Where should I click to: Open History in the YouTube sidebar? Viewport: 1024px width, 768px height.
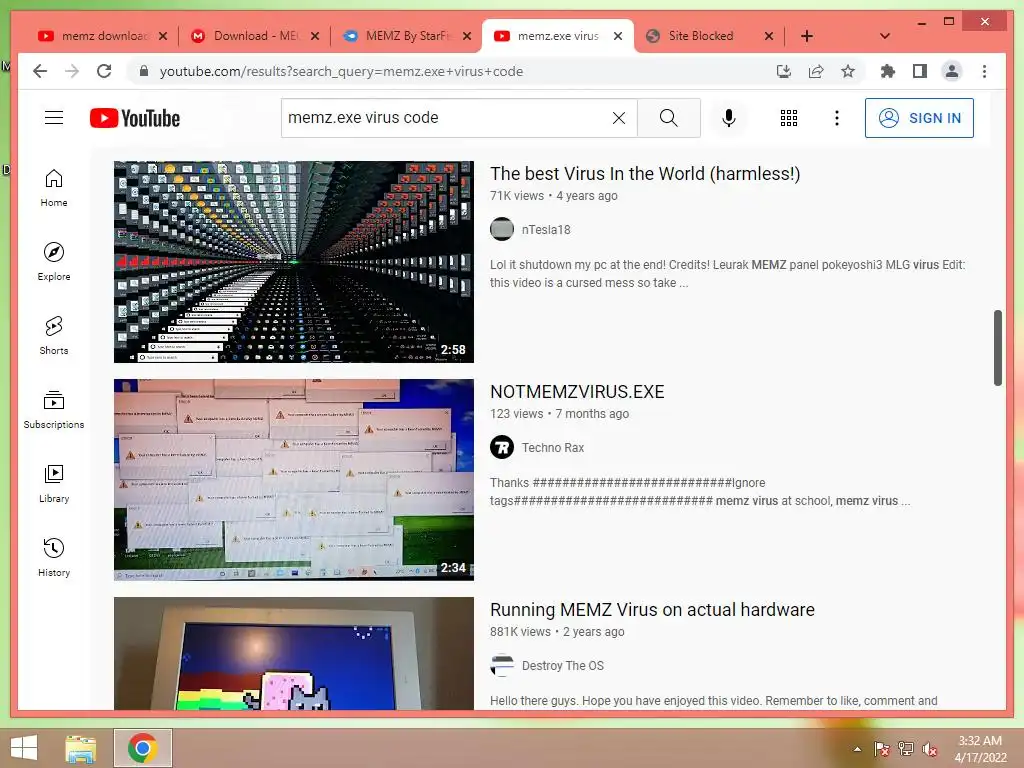coord(54,558)
